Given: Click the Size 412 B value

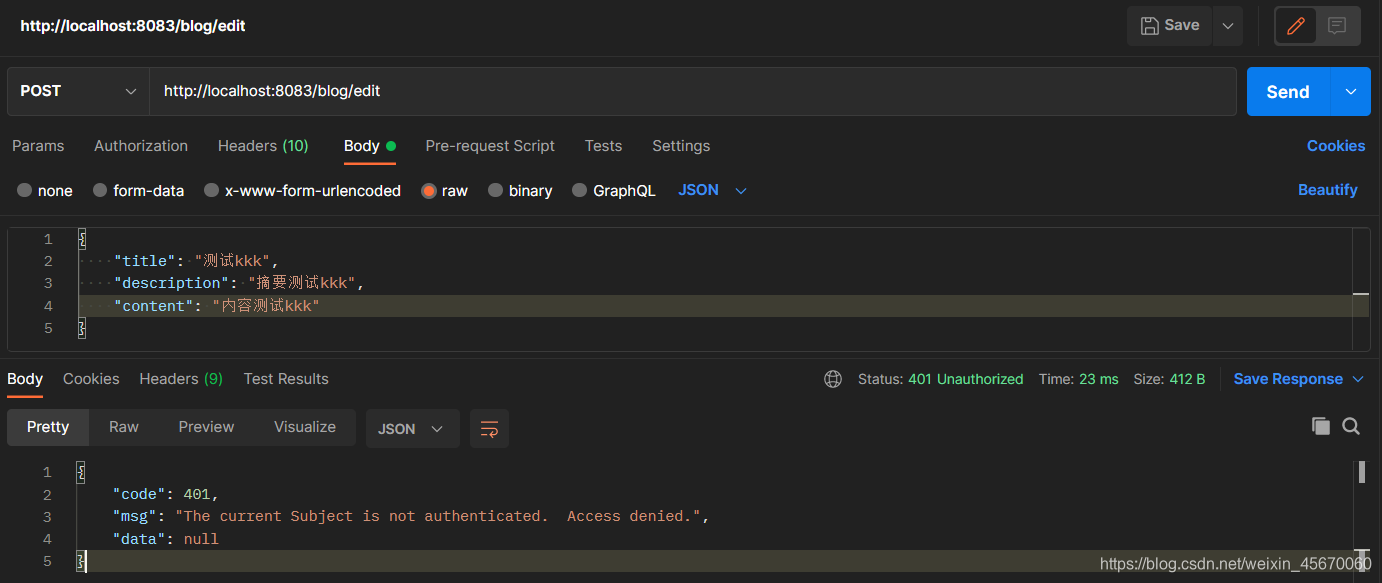Looking at the screenshot, I should [1187, 379].
